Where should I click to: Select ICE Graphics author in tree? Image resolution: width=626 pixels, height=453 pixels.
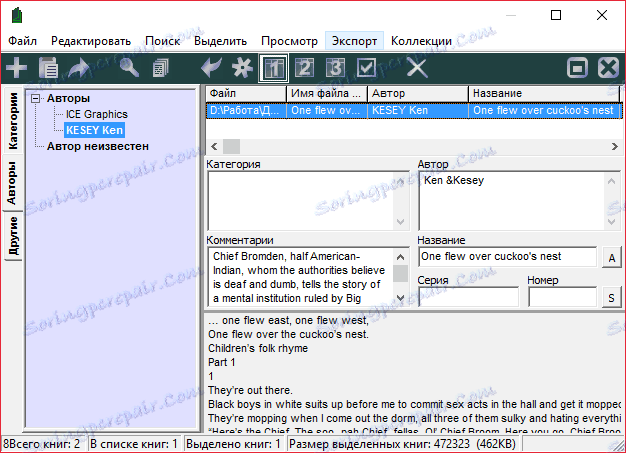[x=97, y=114]
